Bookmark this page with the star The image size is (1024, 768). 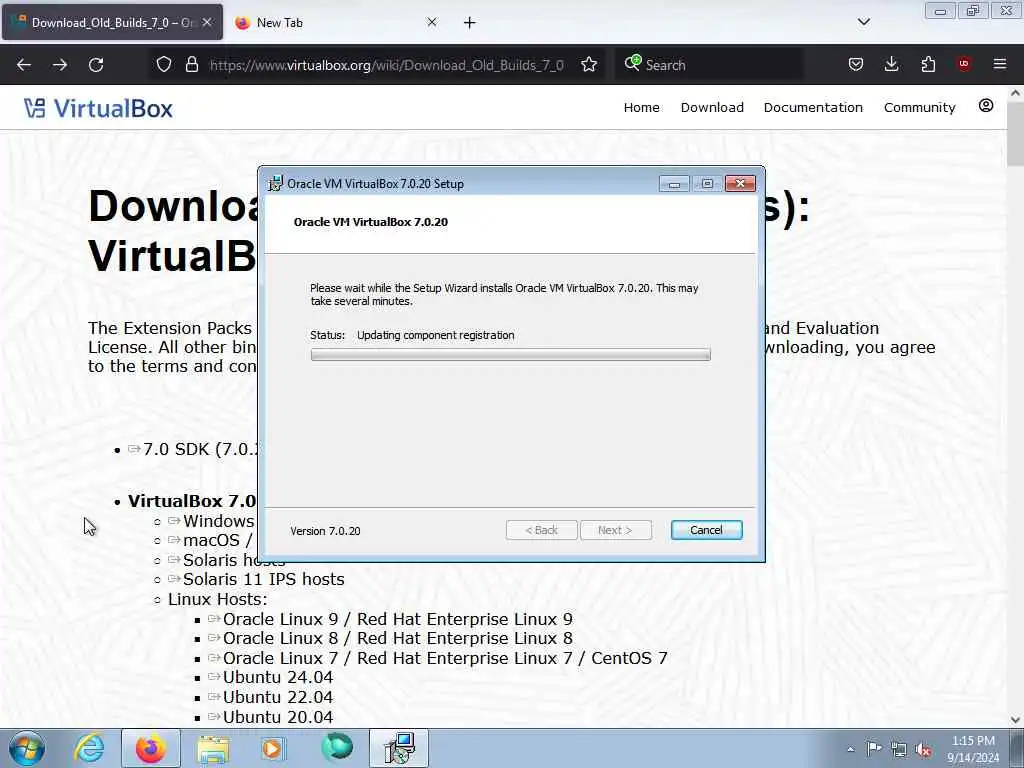[589, 65]
